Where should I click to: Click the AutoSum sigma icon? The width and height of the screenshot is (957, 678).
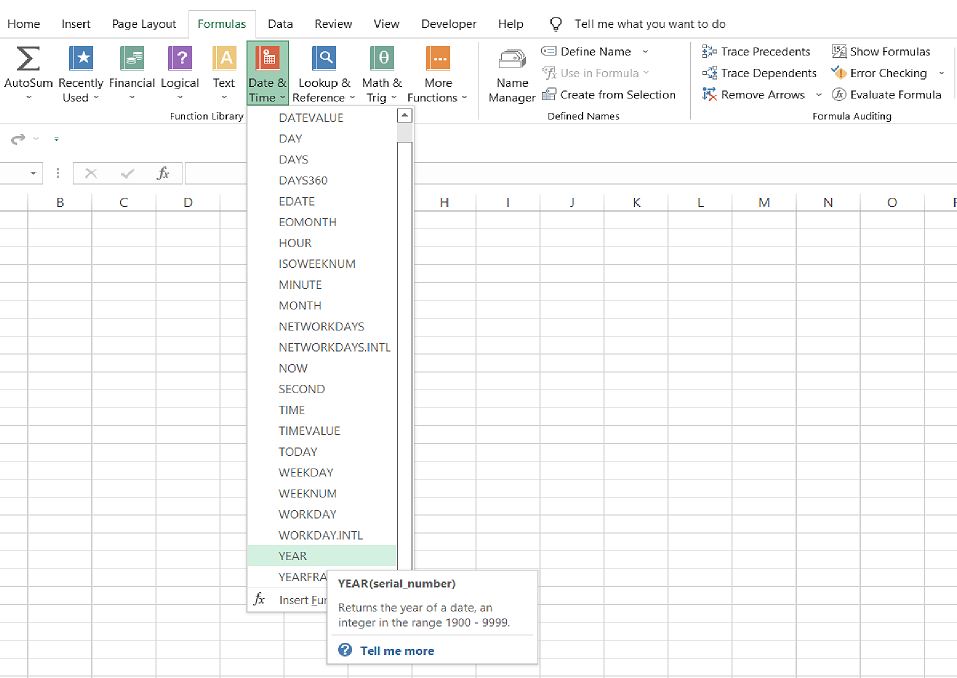pyautogui.click(x=28, y=59)
